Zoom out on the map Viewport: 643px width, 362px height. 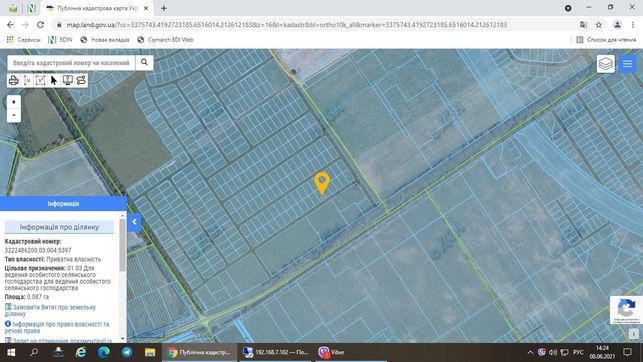pos(14,115)
